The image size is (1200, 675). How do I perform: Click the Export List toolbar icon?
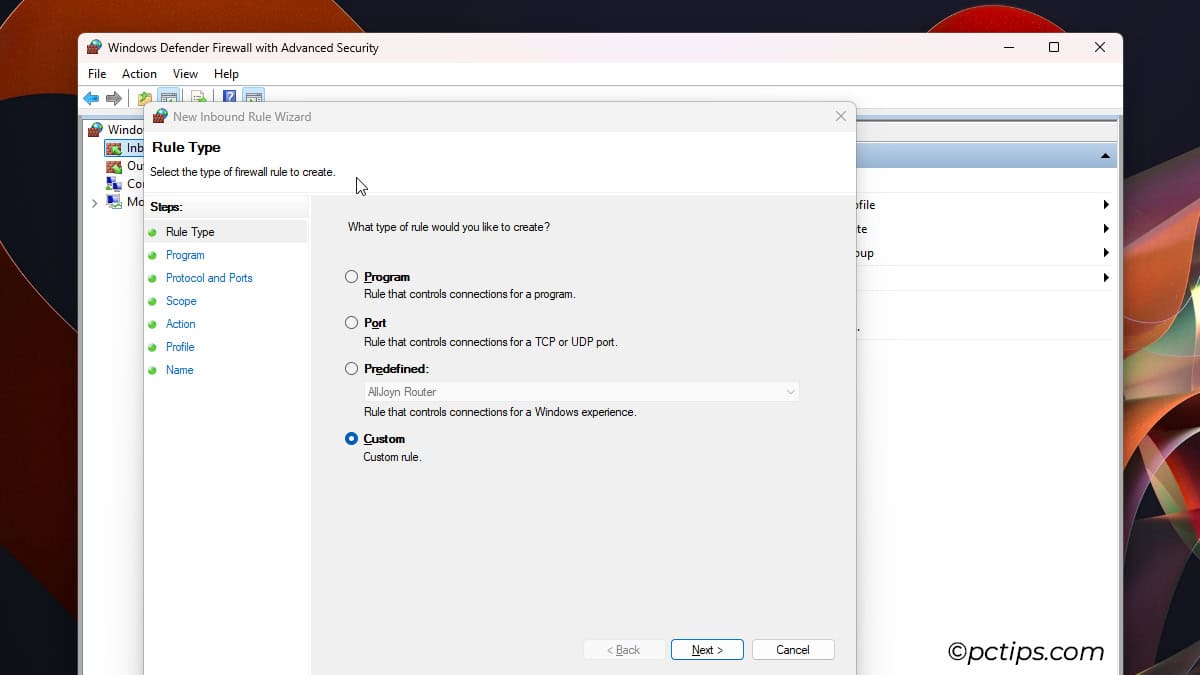198,96
